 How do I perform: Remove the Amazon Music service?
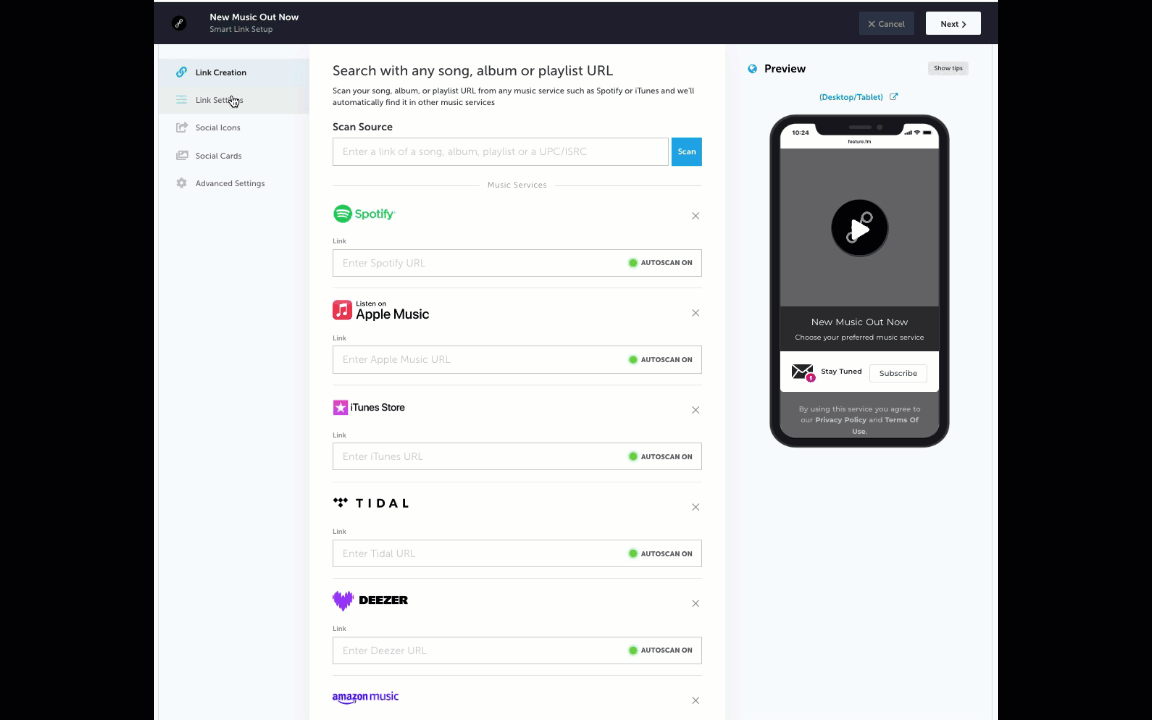pyautogui.click(x=696, y=700)
